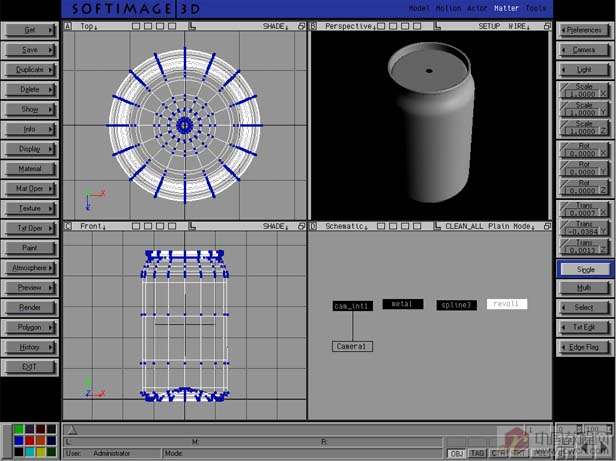Toggle the OBJ mode button

point(457,453)
